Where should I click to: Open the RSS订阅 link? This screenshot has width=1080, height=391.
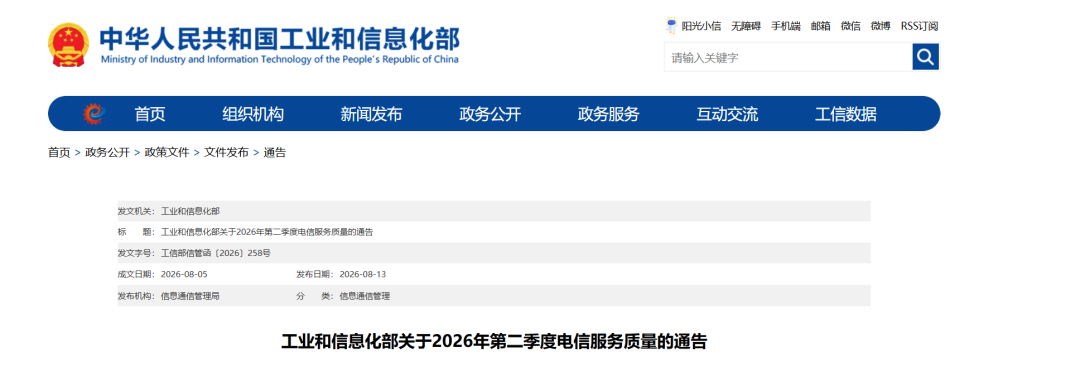pyautogui.click(x=920, y=26)
